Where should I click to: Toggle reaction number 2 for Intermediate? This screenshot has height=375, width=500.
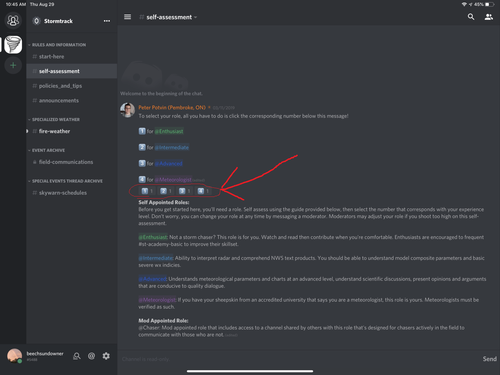166,191
